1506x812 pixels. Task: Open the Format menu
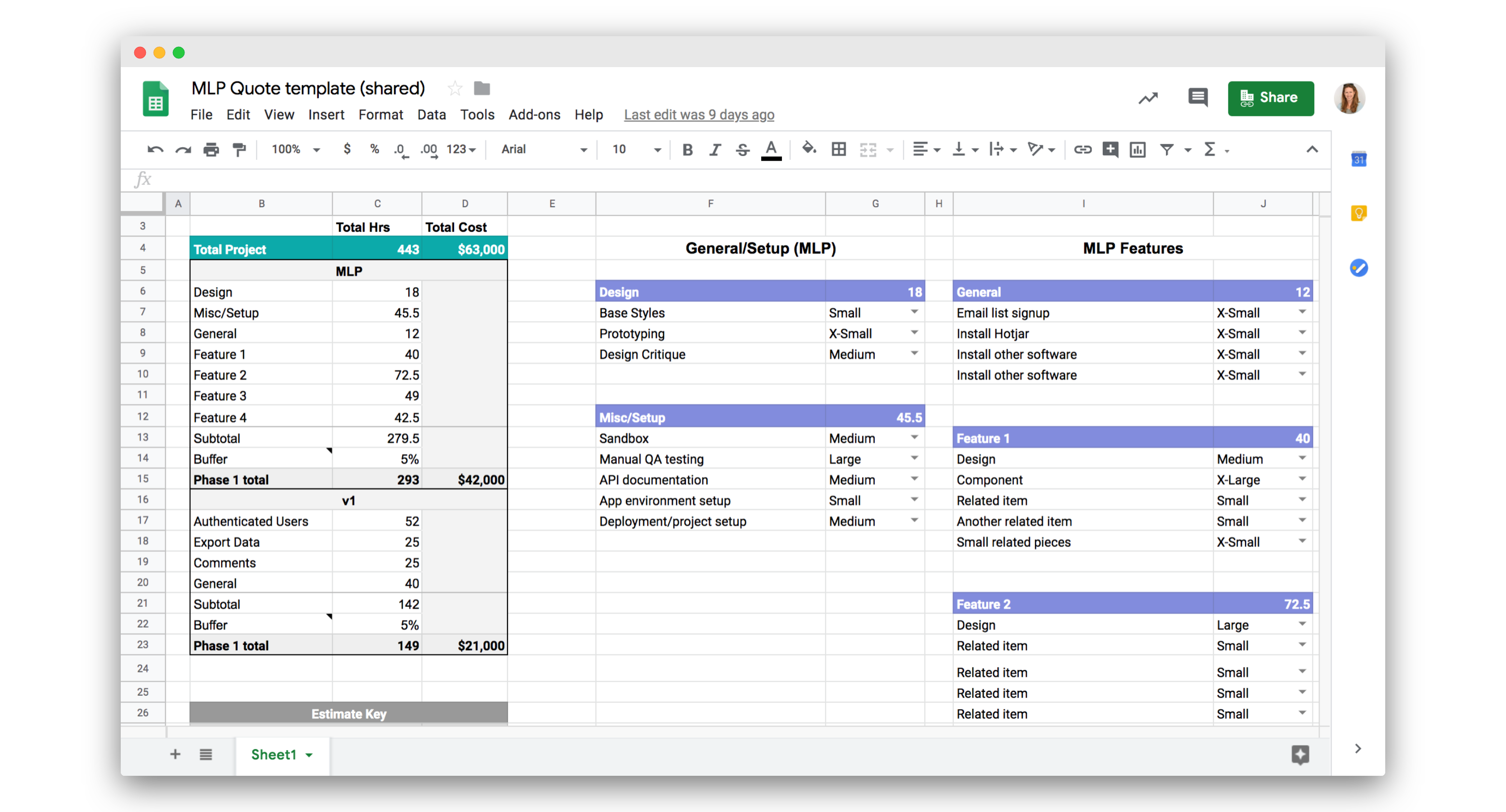click(x=381, y=114)
